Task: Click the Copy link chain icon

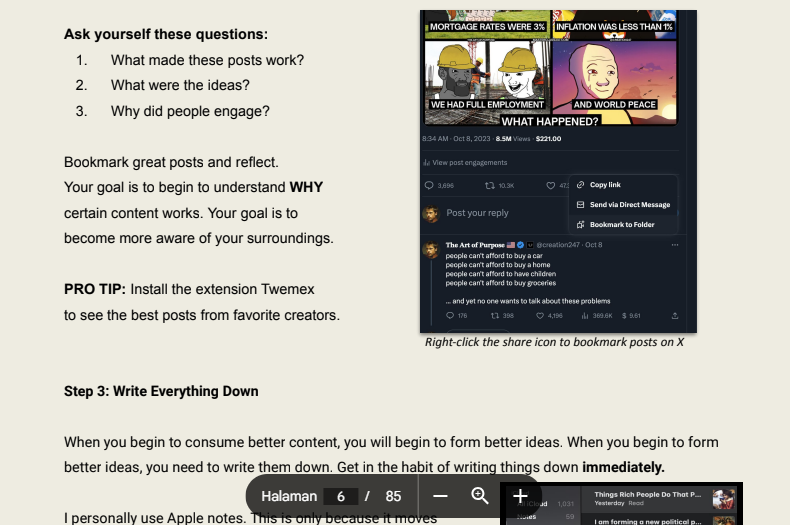Action: 580,185
